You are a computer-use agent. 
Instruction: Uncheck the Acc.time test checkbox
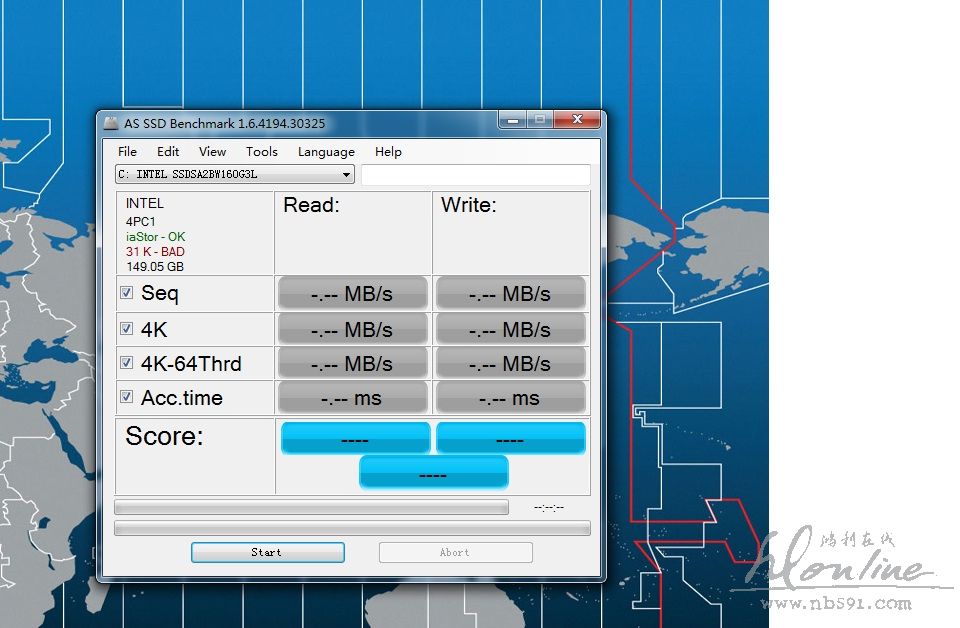[127, 397]
